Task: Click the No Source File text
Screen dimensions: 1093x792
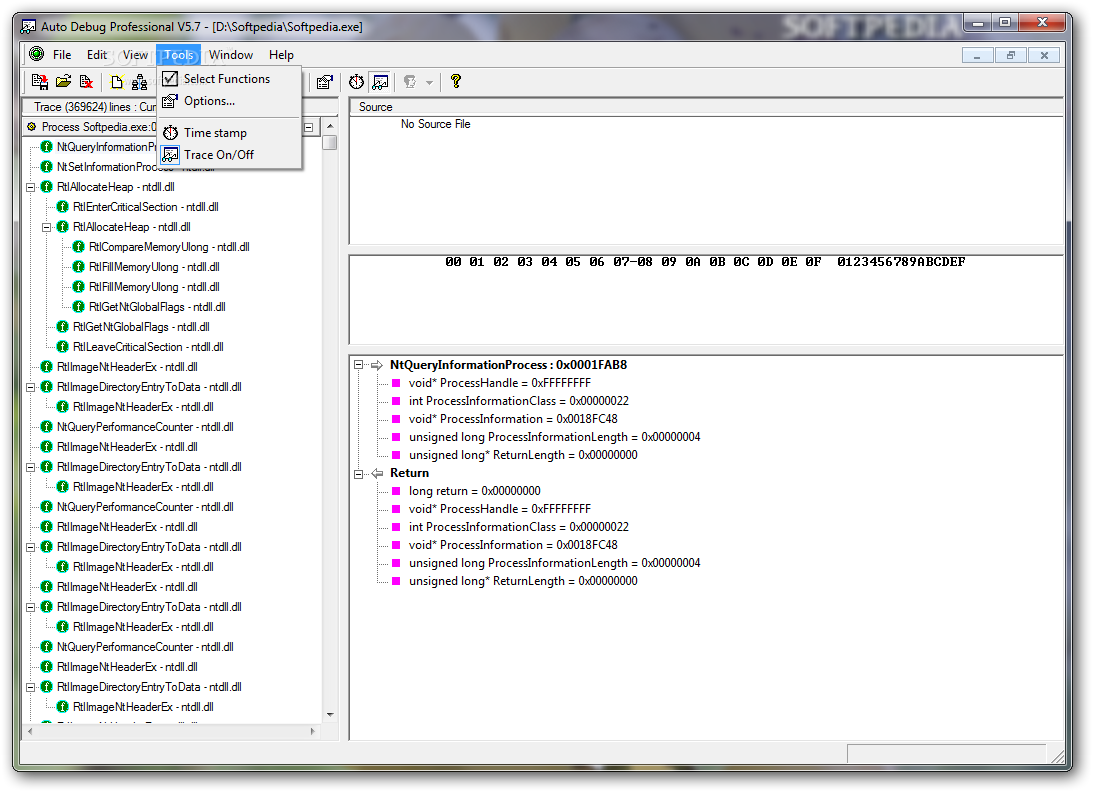Action: [x=435, y=124]
